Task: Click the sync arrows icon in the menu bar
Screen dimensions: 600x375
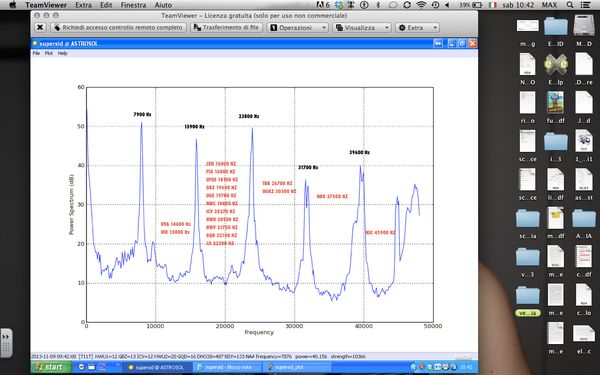Action: click(x=407, y=5)
